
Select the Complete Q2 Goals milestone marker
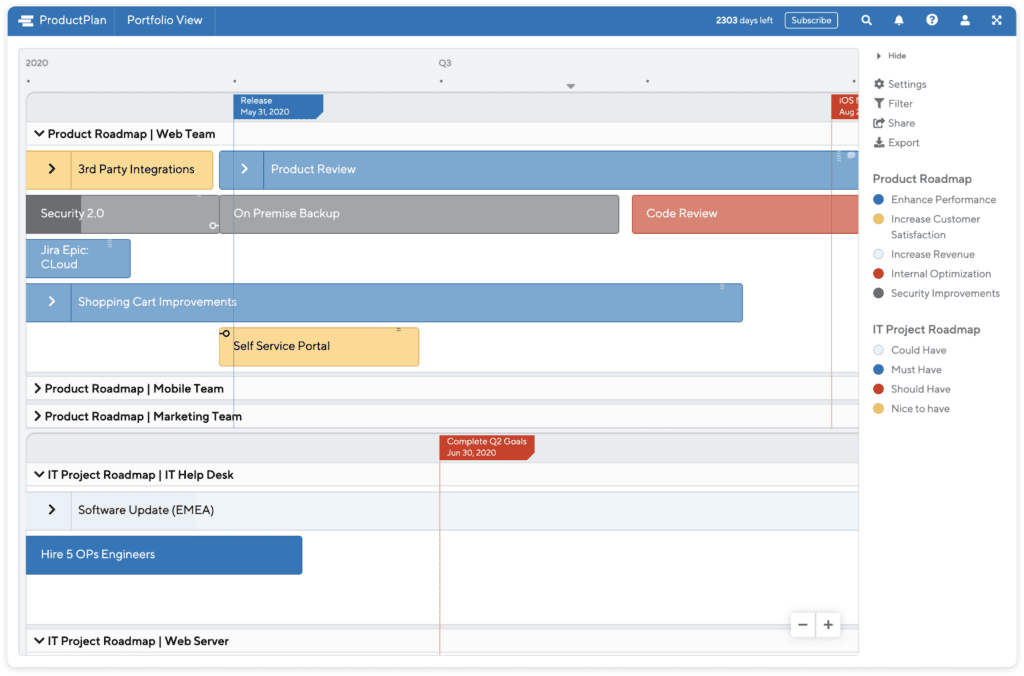(486, 447)
